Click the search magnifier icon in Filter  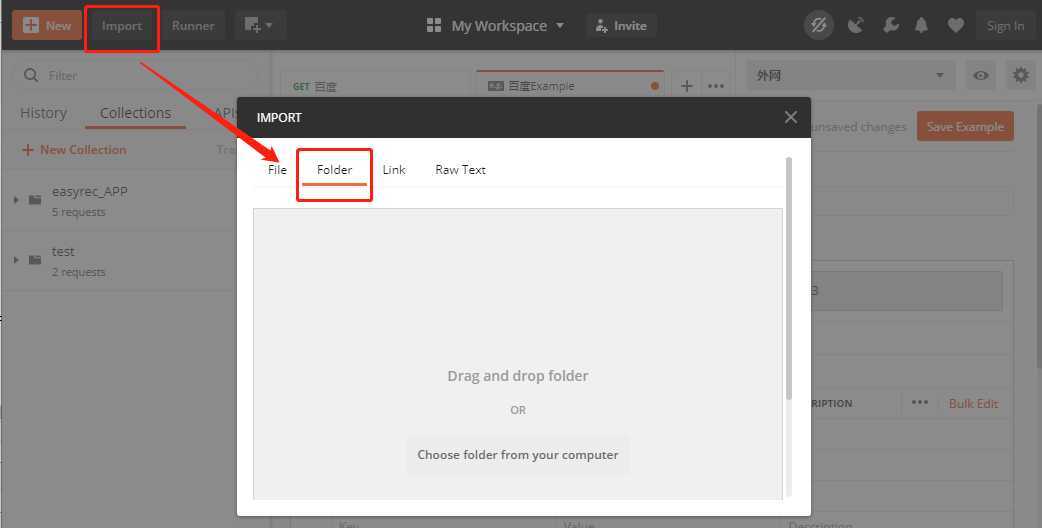tap(31, 76)
